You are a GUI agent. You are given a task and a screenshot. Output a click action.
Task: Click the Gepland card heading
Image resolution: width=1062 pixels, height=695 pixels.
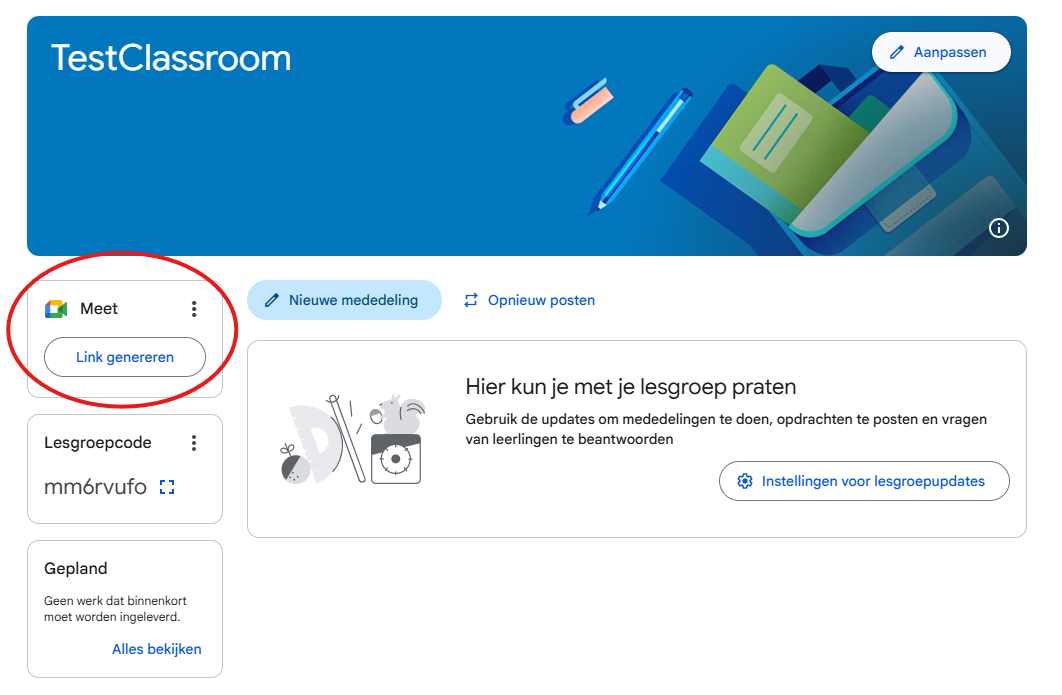(76, 568)
